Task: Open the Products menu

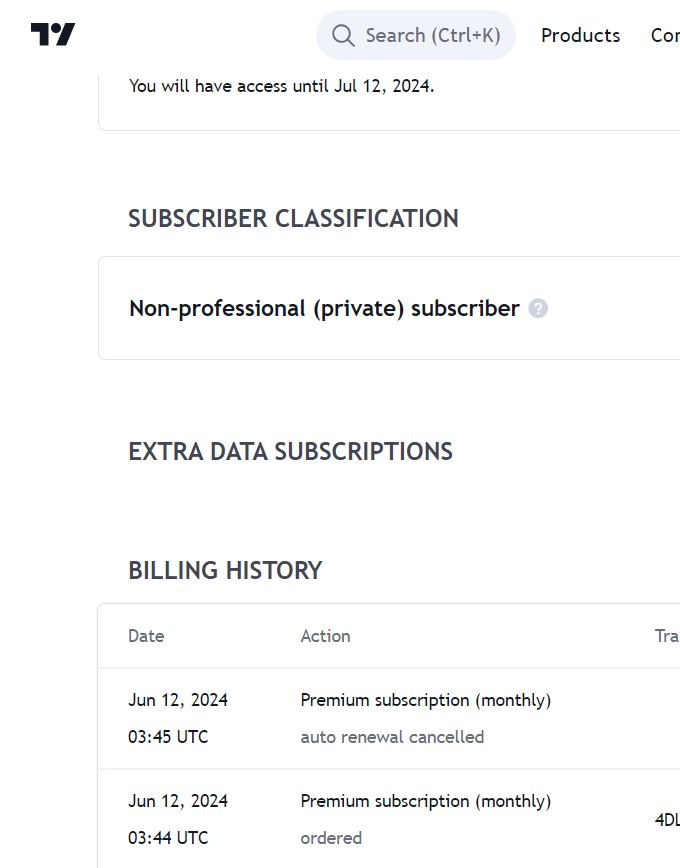Action: coord(580,35)
